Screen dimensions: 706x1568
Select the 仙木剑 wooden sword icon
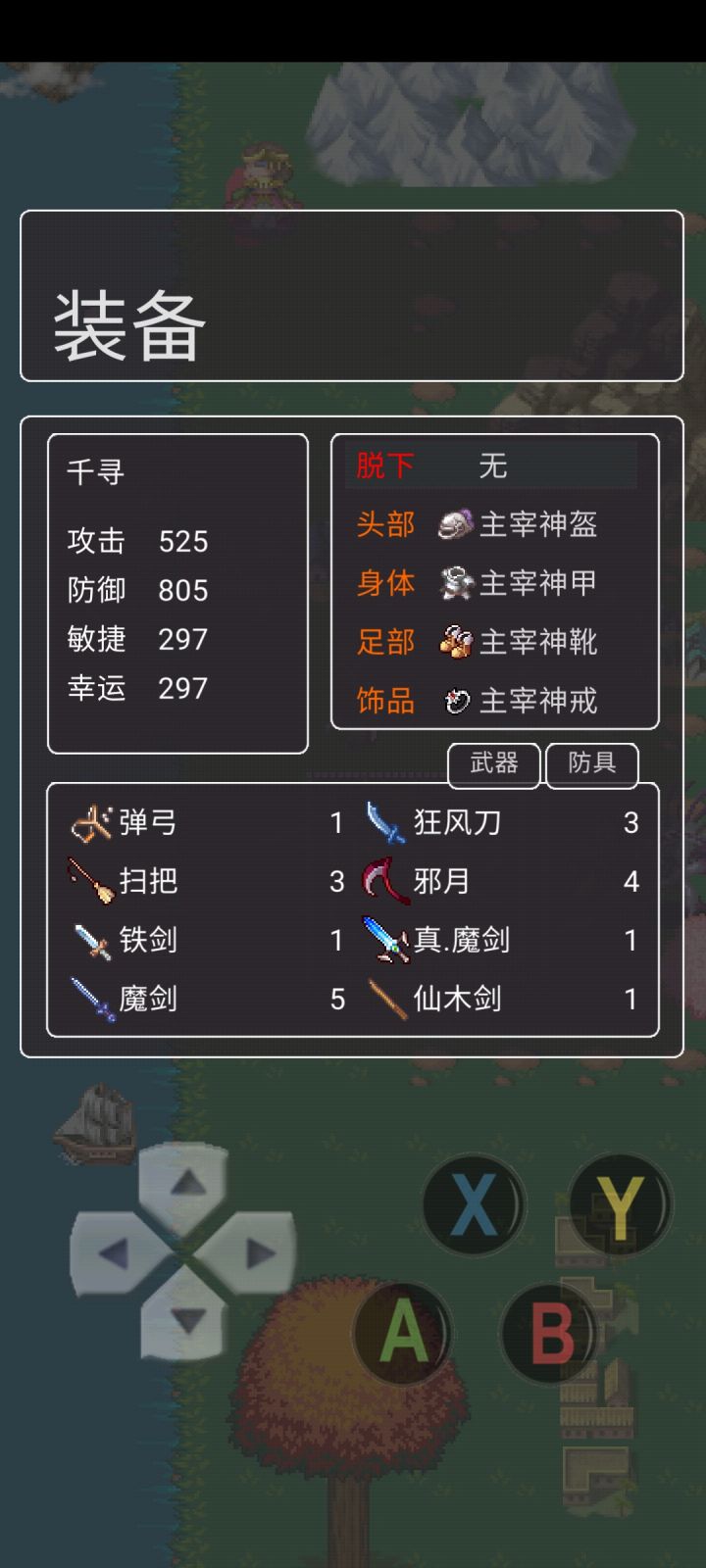pos(386,1000)
